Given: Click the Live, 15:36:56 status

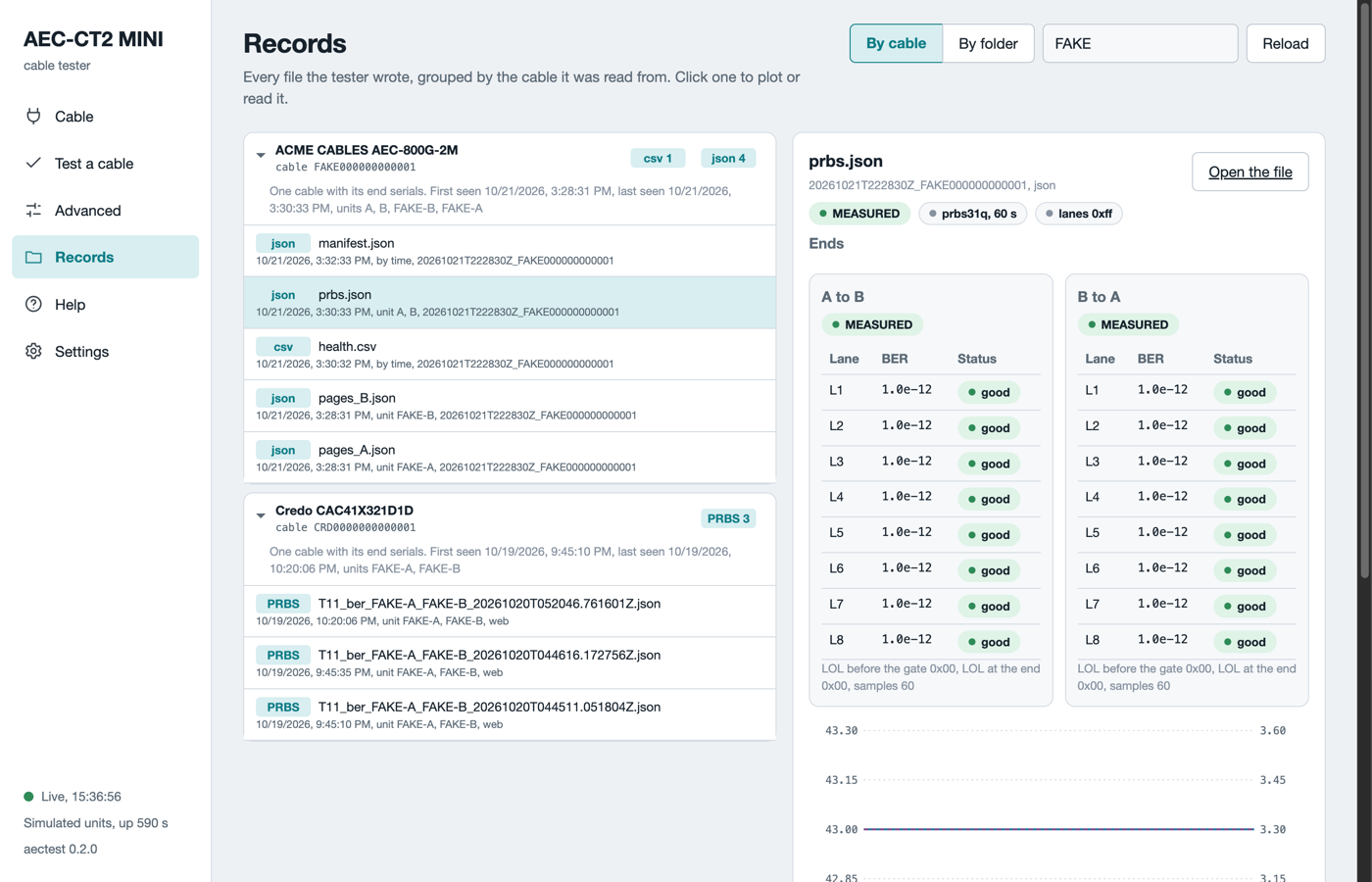Looking at the screenshot, I should point(73,797).
